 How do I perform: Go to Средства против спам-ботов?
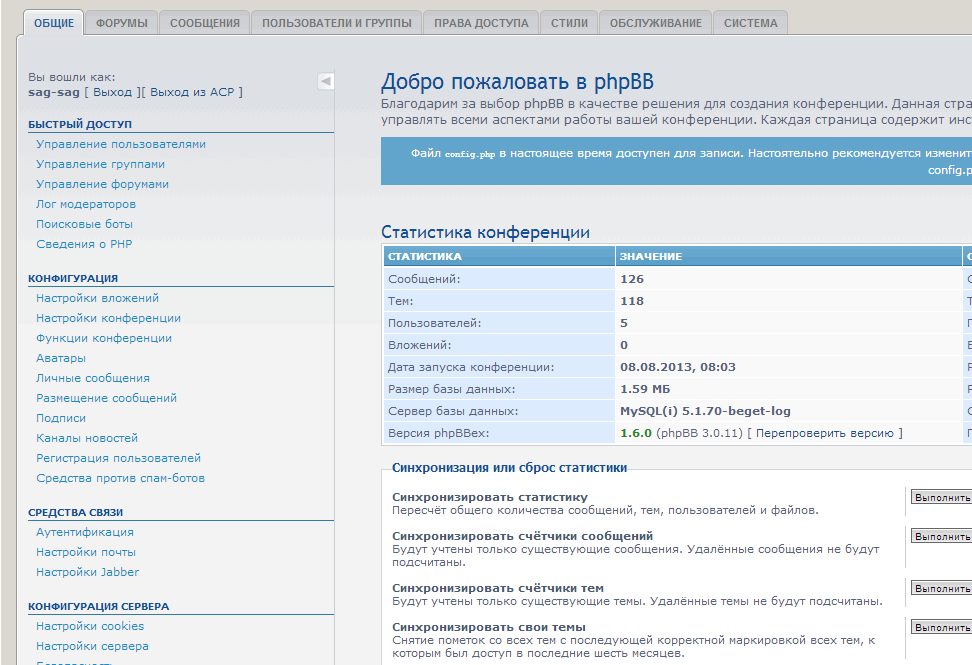pos(120,478)
